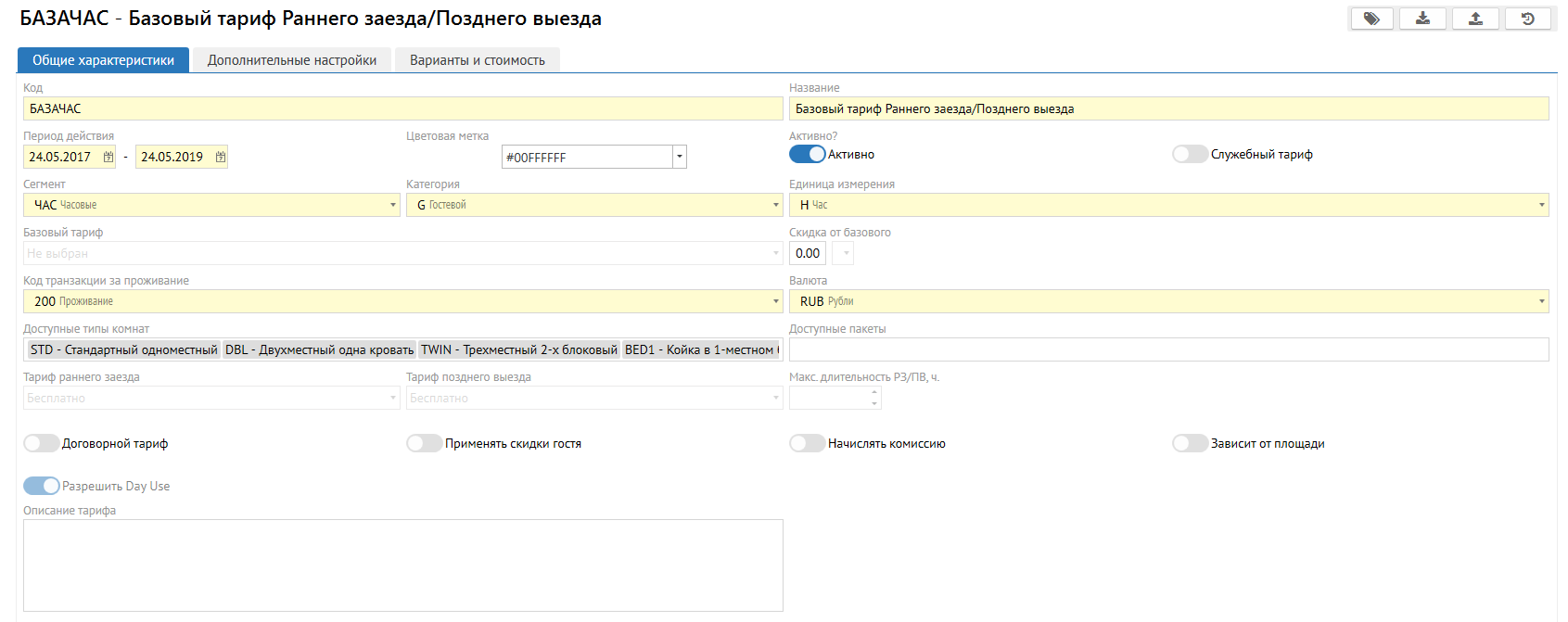Open the change history icon
This screenshot has height=622, width=1568.
coord(1527,19)
